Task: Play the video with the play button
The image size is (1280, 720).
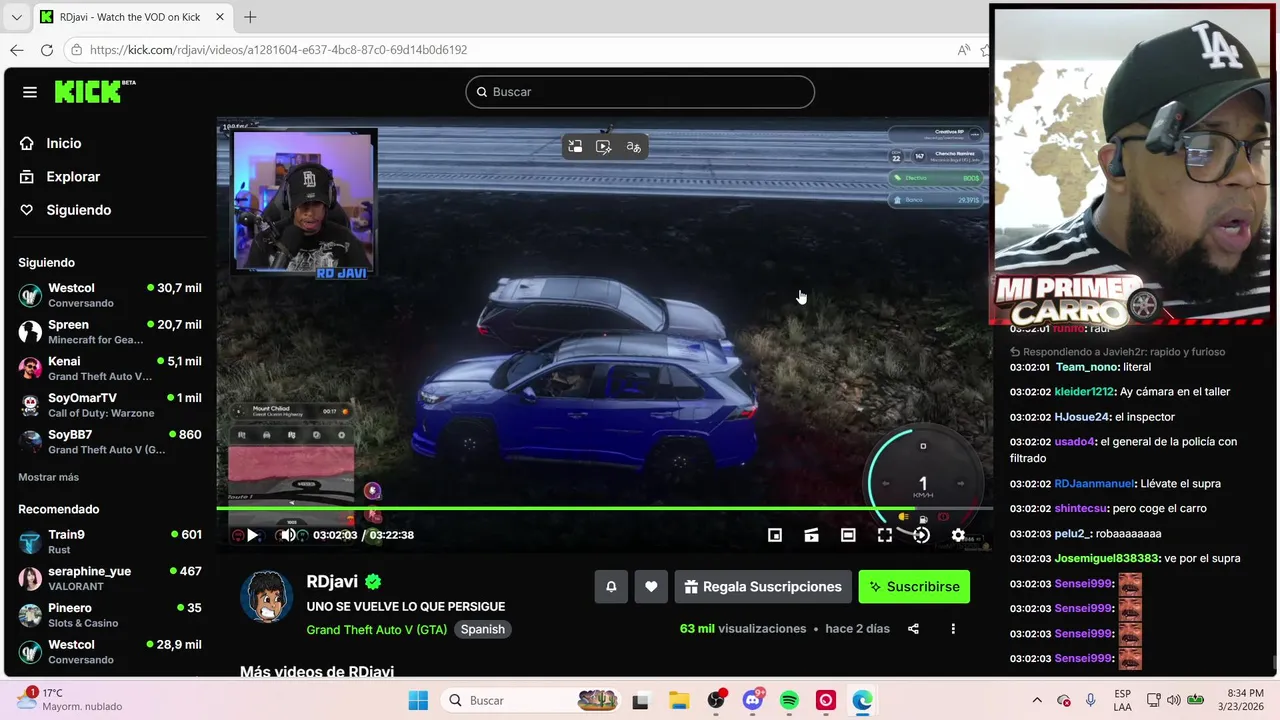Action: [253, 535]
